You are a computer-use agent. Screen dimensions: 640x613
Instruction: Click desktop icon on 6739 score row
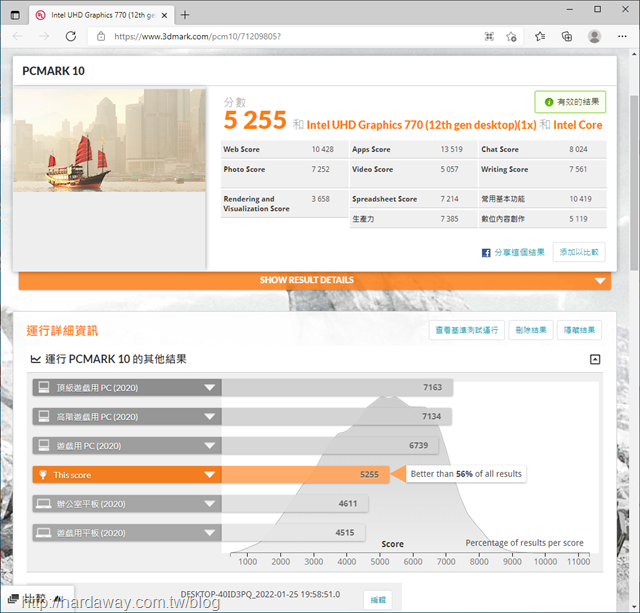click(x=44, y=445)
